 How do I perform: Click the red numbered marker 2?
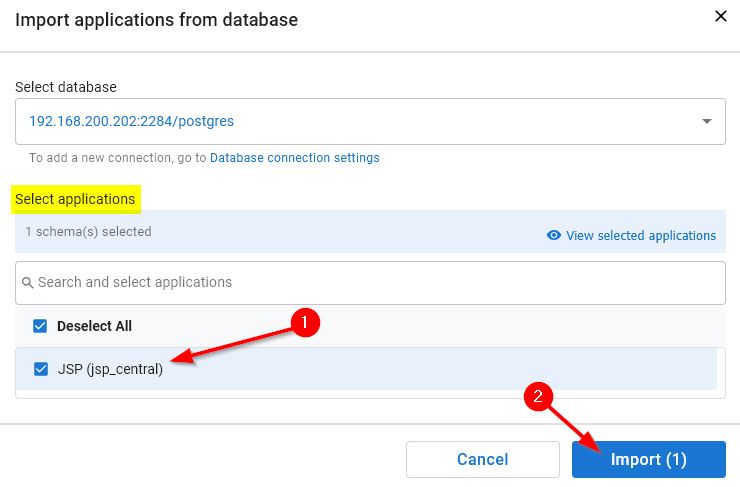(x=539, y=397)
